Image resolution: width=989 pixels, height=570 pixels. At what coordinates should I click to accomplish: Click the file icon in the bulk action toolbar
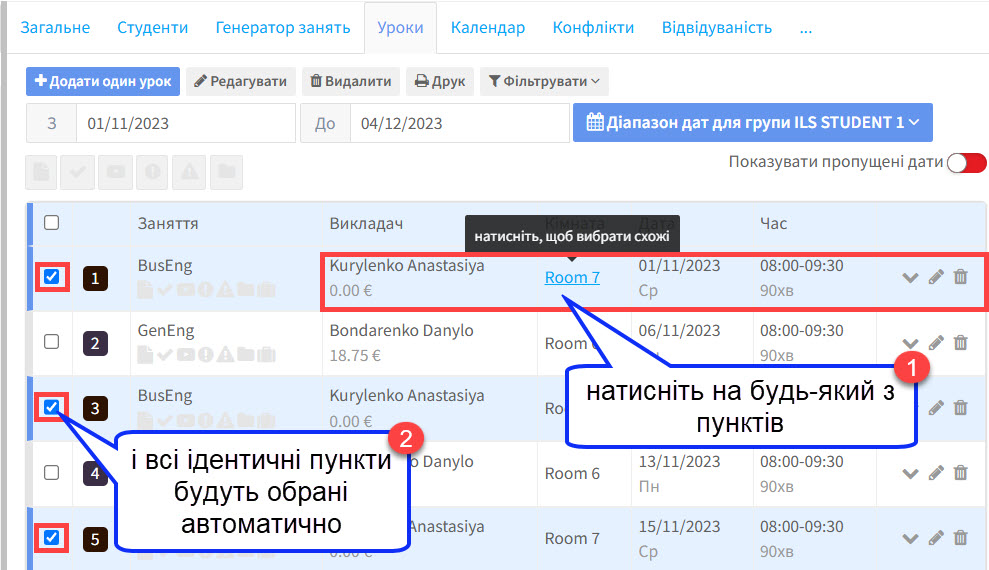tap(42, 172)
